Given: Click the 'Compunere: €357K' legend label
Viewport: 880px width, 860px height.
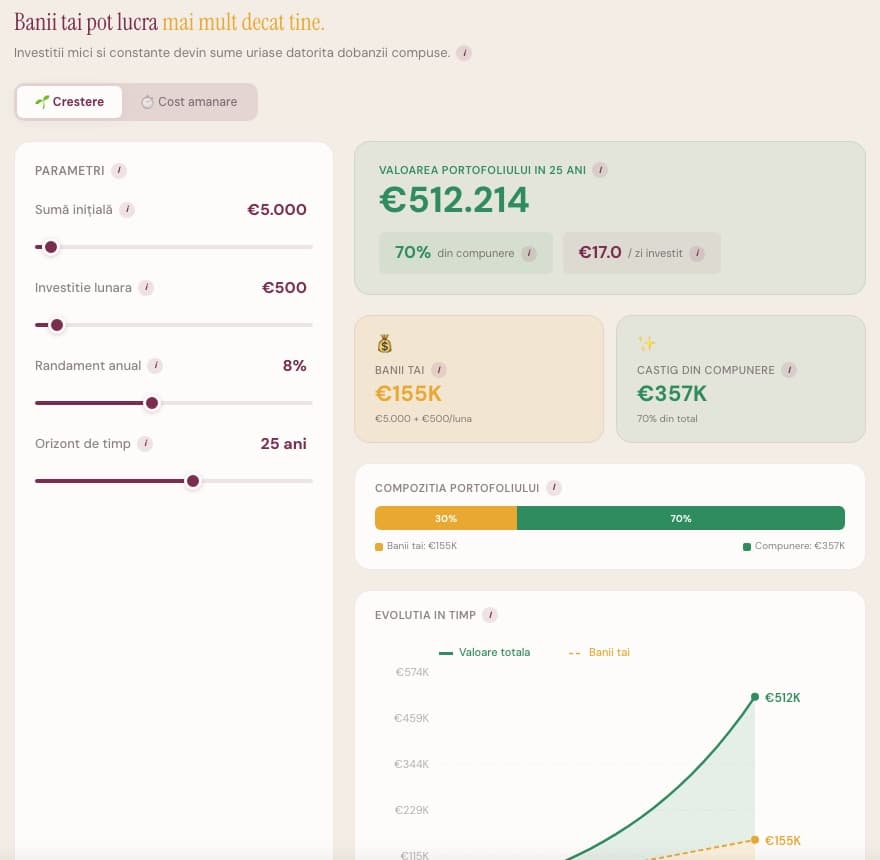Looking at the screenshot, I should point(794,546).
